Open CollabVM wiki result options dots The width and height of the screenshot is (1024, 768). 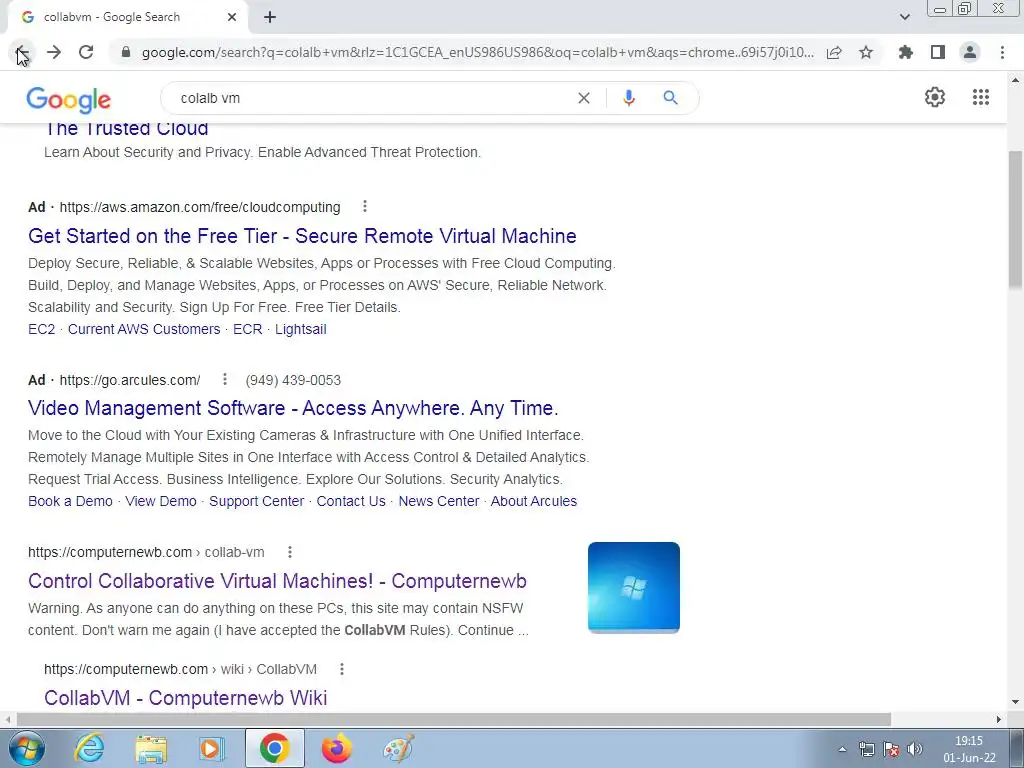[x=342, y=669]
